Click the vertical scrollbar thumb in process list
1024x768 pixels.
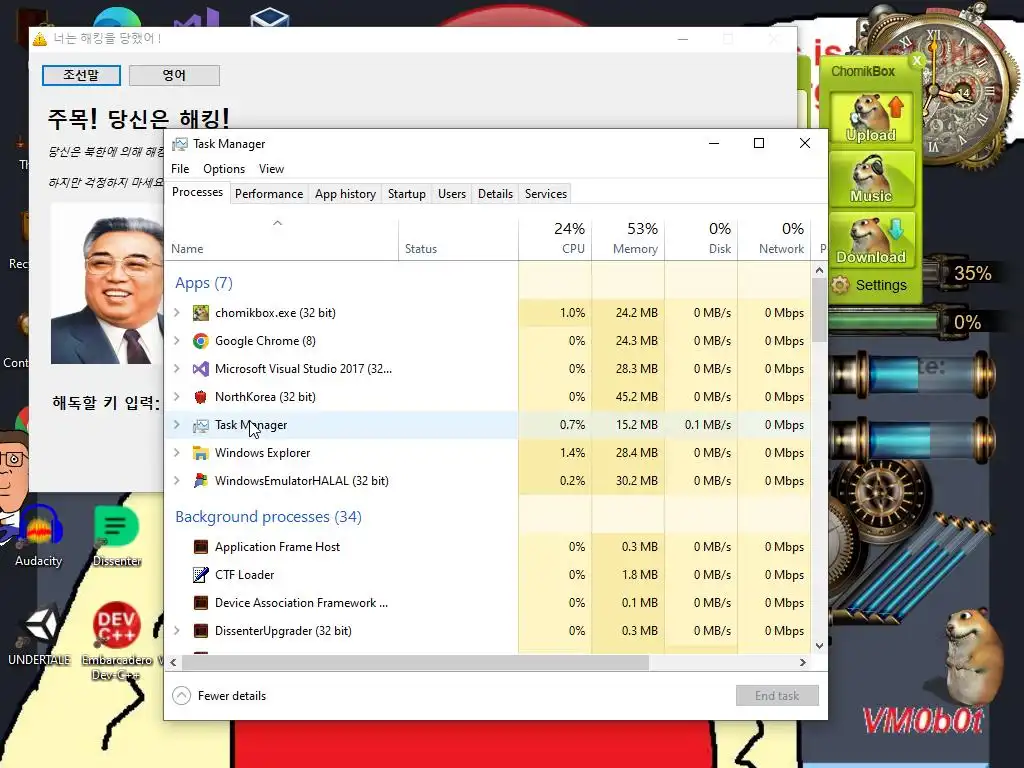pos(820,310)
